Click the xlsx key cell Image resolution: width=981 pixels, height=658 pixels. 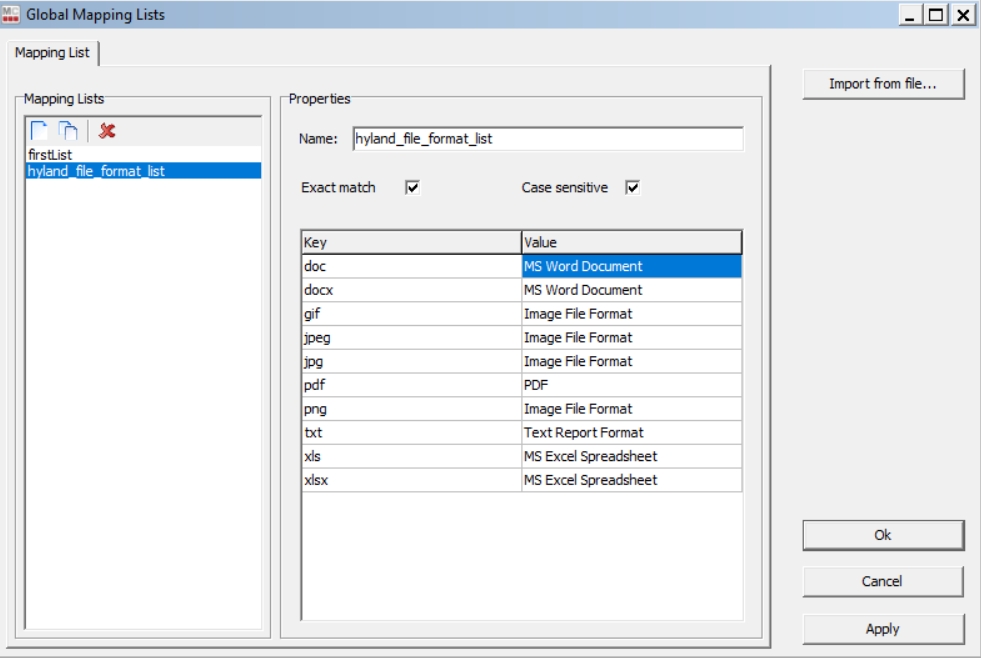click(x=411, y=480)
